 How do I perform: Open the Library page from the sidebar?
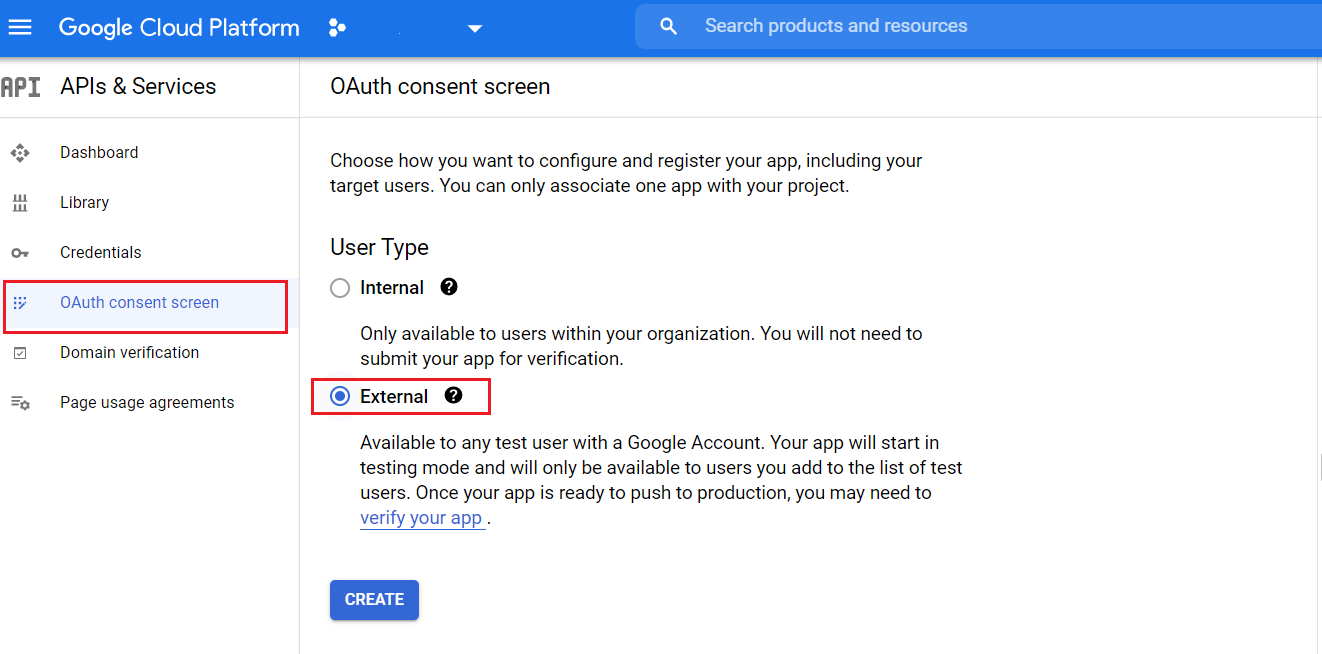click(x=84, y=202)
